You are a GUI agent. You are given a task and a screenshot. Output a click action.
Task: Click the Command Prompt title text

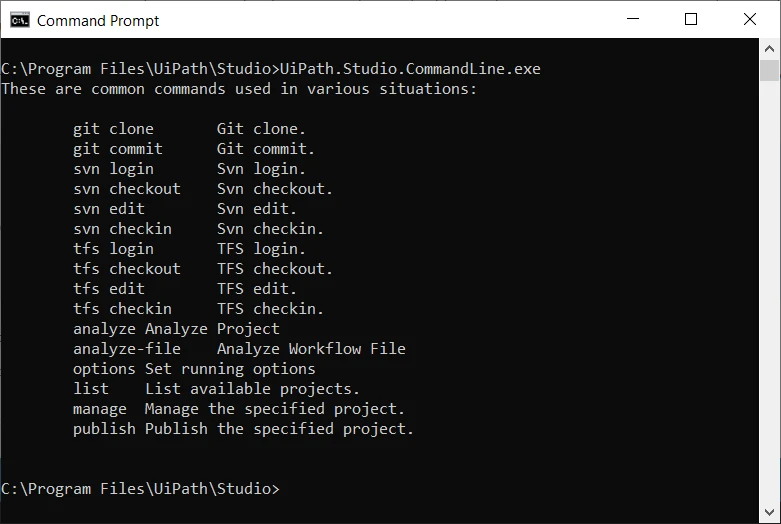click(x=98, y=20)
